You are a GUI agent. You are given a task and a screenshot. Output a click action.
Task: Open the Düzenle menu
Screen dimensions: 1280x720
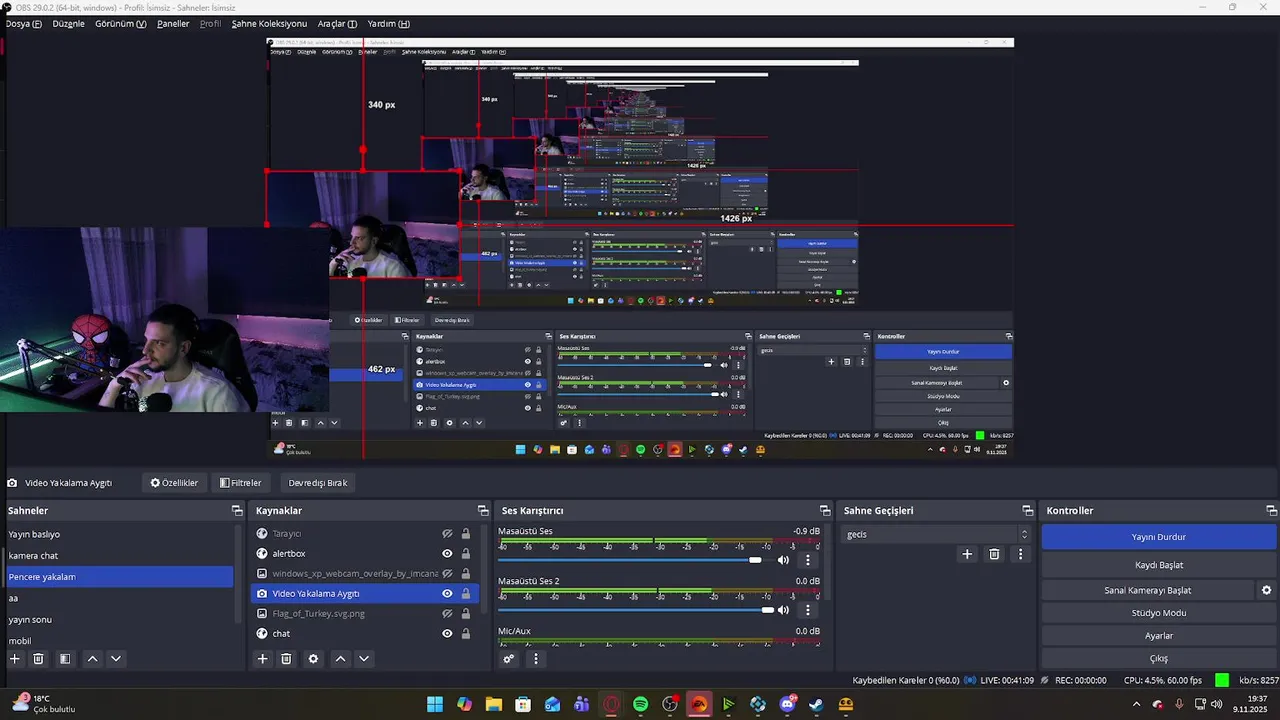(68, 23)
